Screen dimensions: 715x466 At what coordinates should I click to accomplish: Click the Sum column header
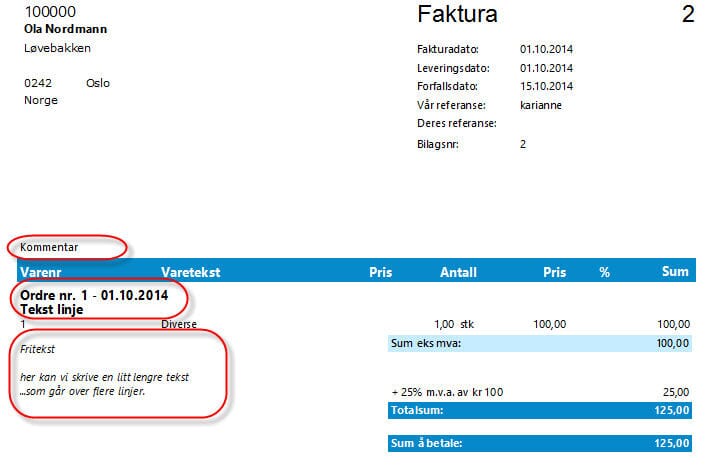click(675, 271)
